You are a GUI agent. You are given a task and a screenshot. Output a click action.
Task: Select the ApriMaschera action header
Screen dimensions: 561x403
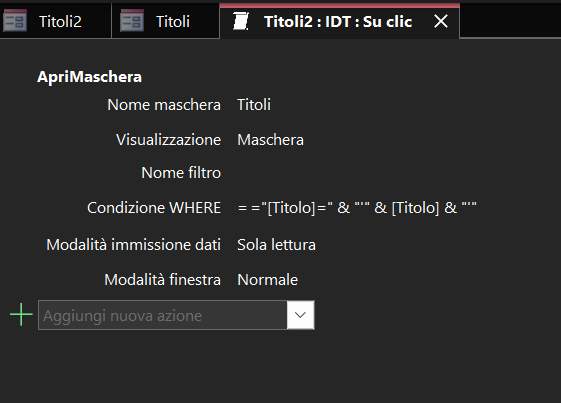89,77
